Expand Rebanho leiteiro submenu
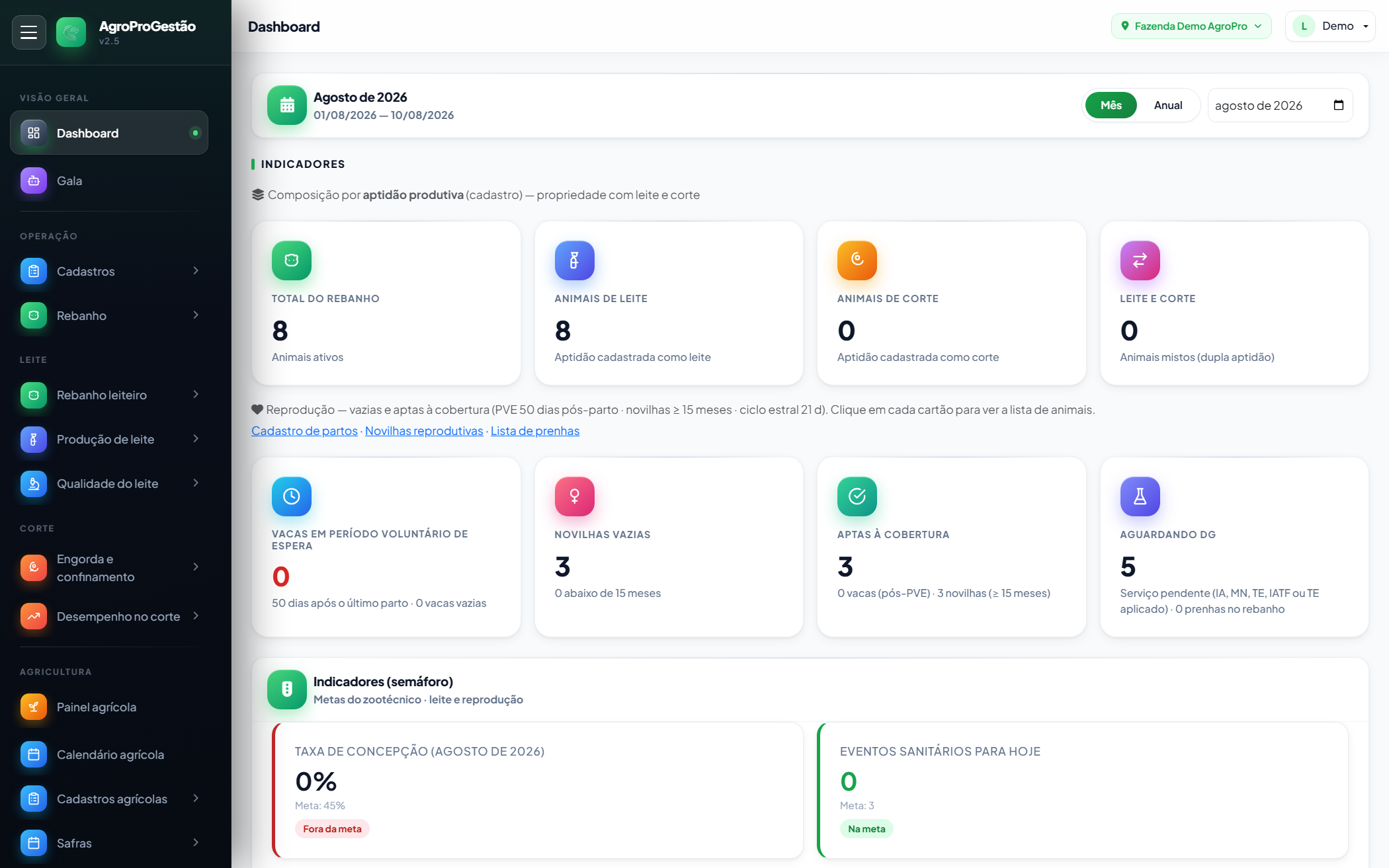 tap(109, 395)
